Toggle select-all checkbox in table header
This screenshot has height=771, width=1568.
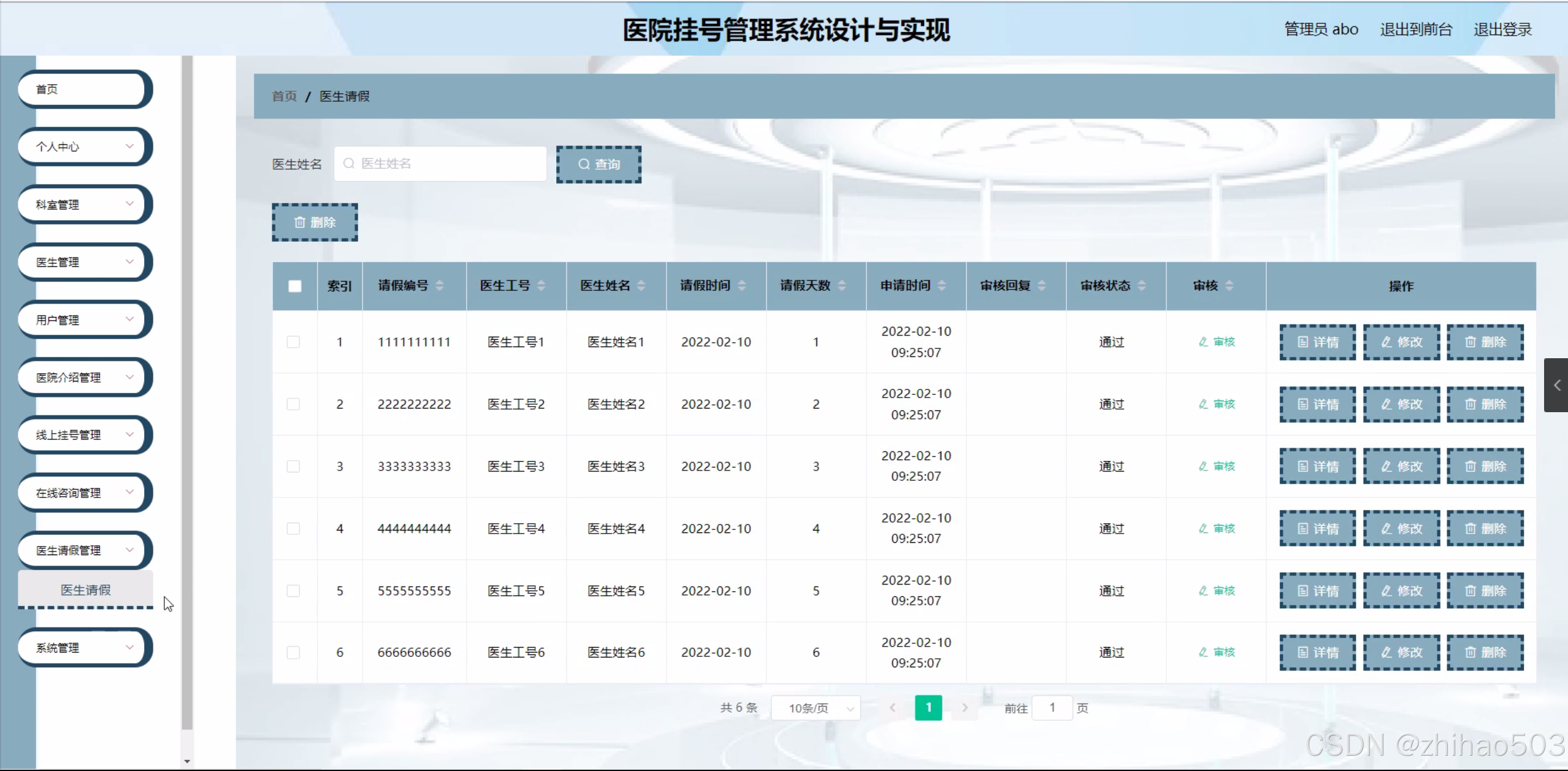tap(295, 286)
